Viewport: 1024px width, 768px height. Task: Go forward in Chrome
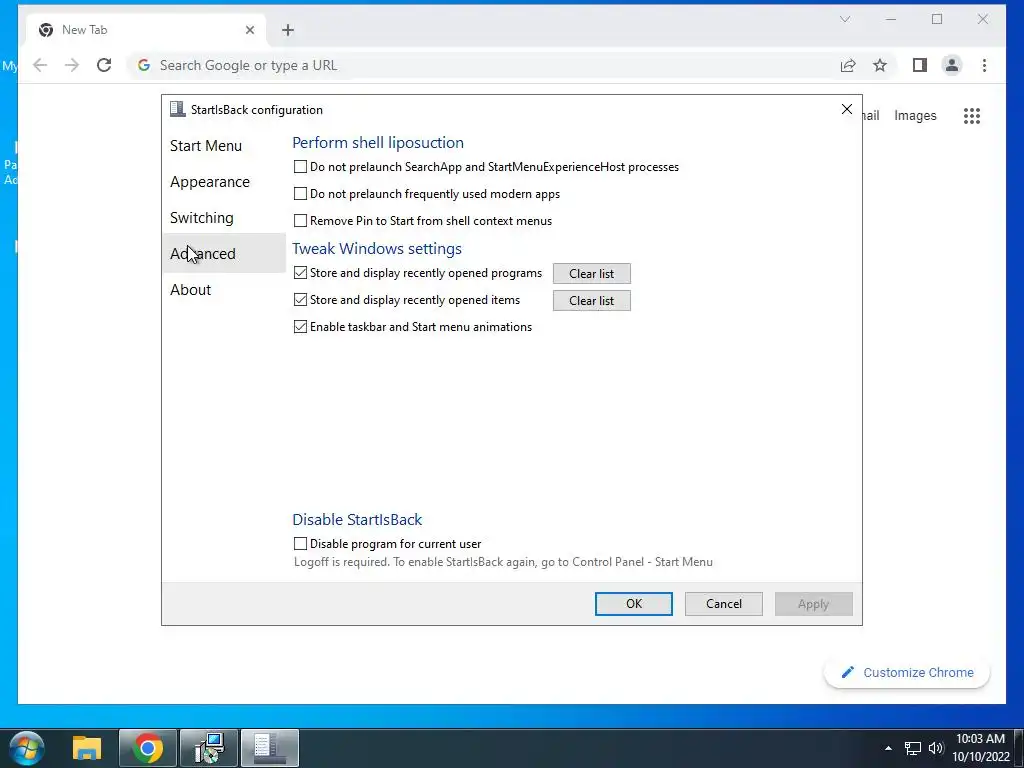72,65
